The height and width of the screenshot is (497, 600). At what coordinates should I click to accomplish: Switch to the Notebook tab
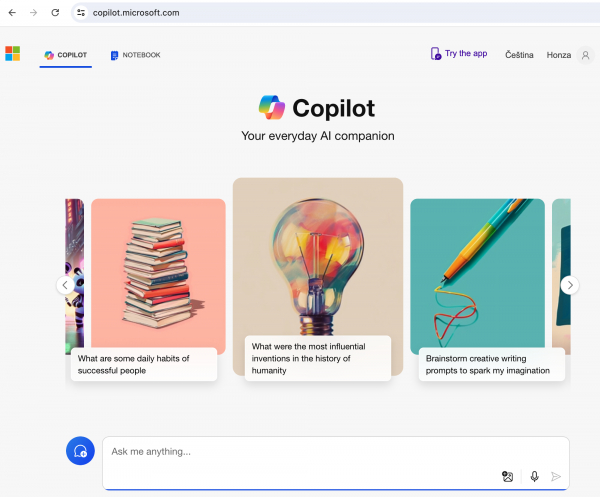coord(135,55)
